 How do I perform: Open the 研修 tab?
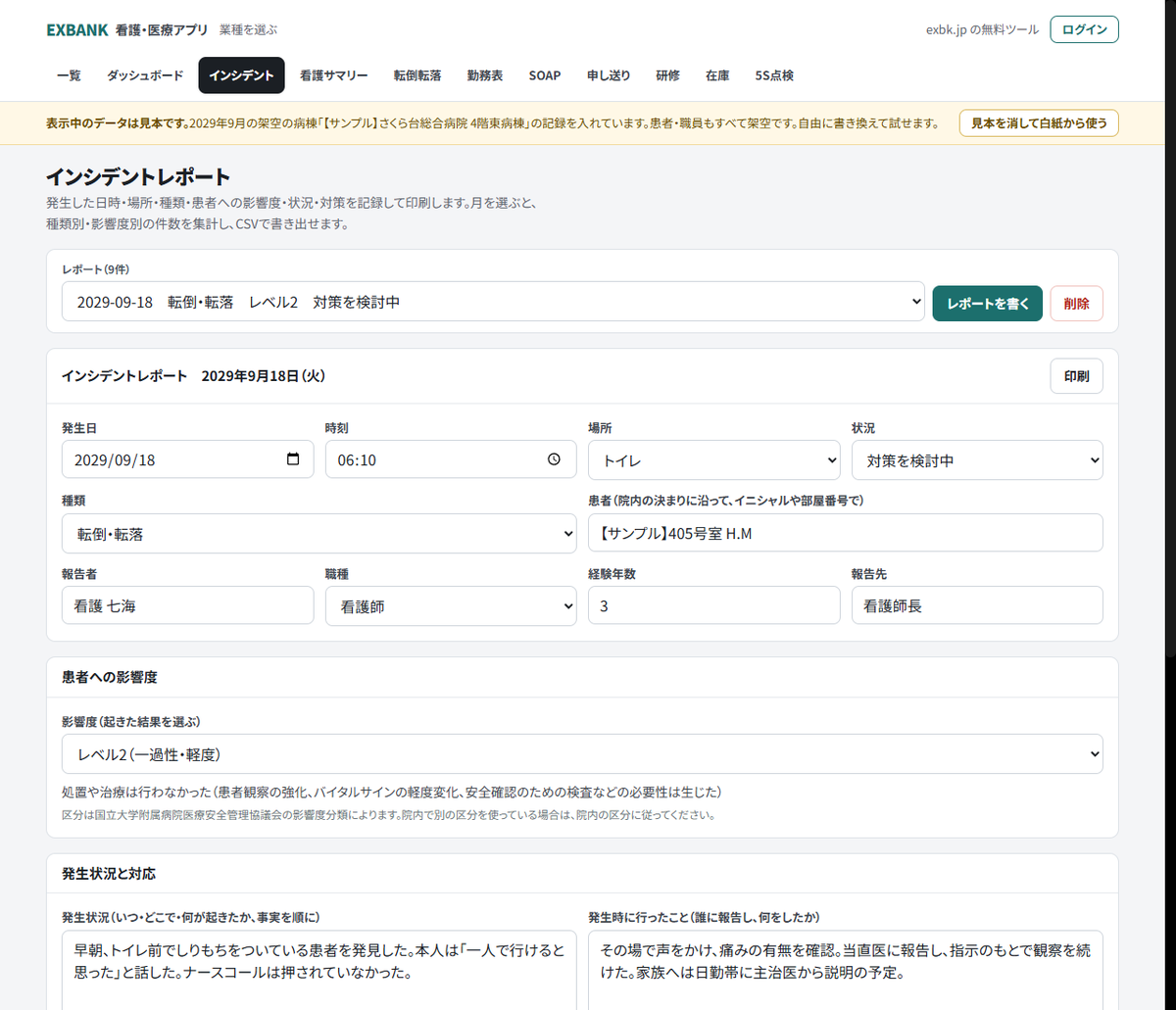pyautogui.click(x=668, y=75)
